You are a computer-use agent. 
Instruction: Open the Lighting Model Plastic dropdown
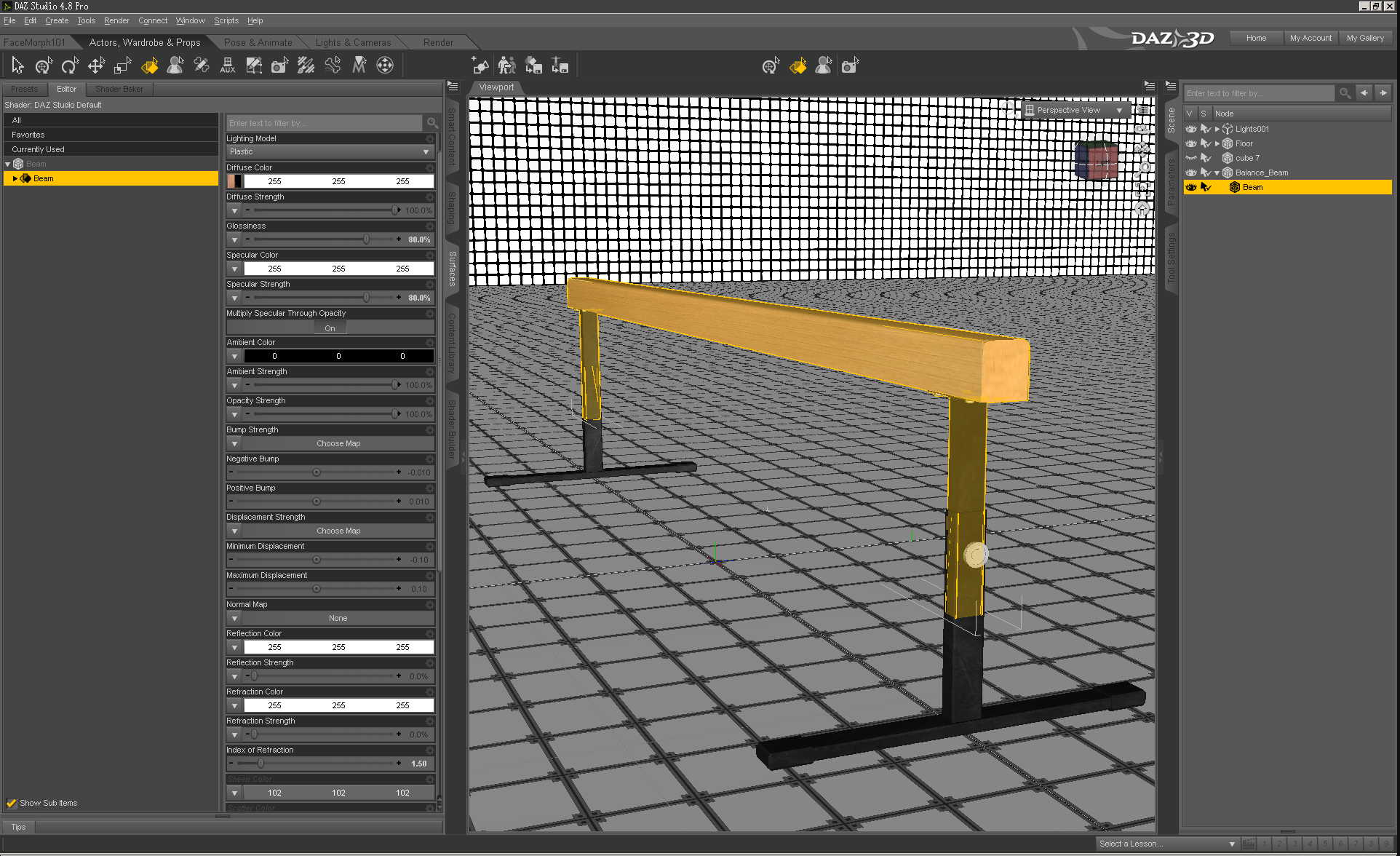(330, 152)
